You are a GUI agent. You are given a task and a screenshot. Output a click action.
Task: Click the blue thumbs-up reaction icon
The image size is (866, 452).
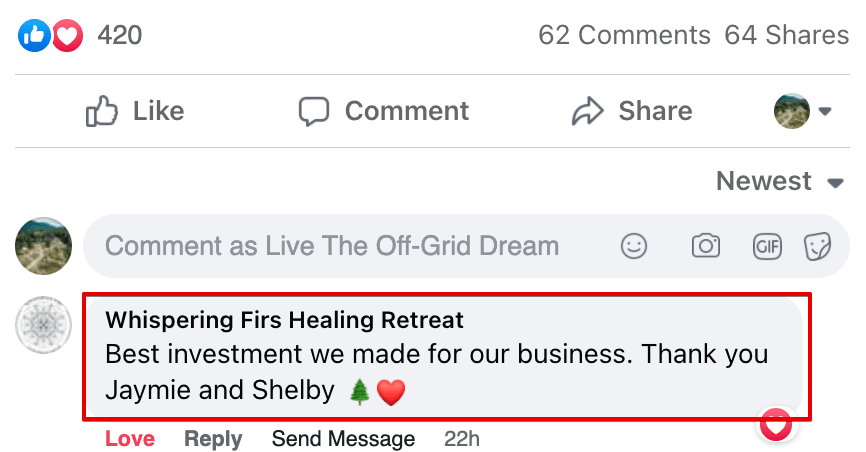pos(34,37)
